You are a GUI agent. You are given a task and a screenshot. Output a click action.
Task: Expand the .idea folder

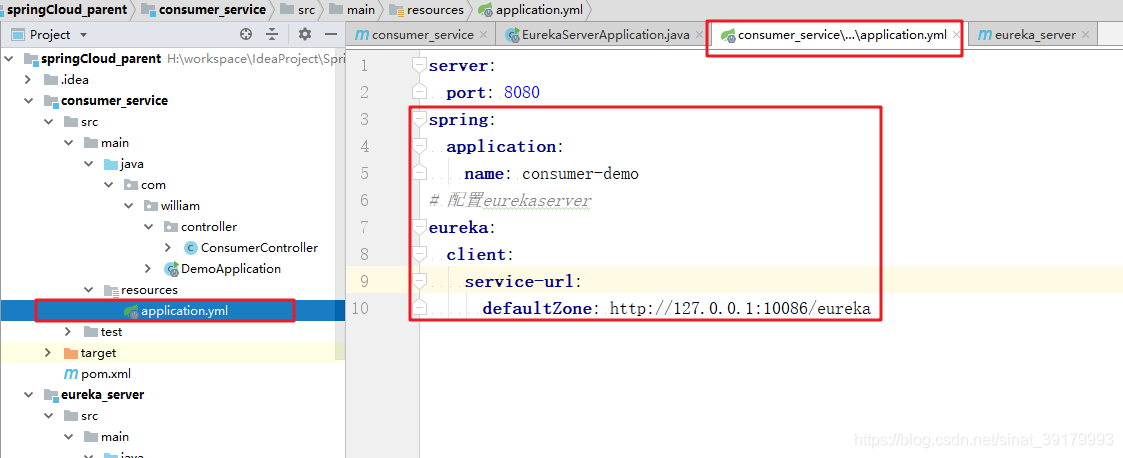point(28,80)
